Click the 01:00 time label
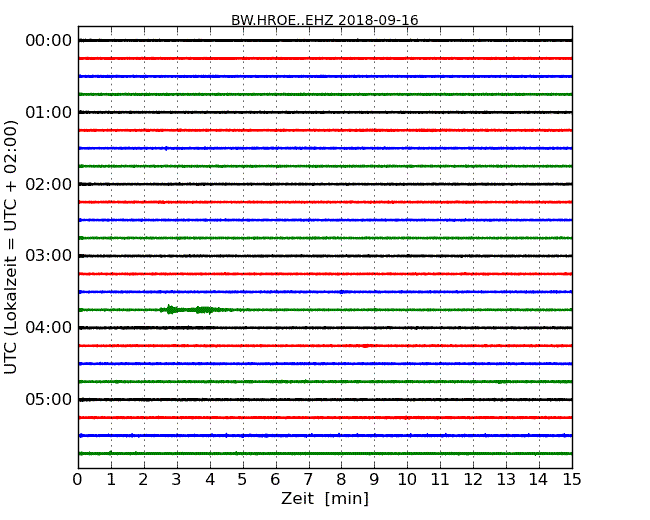The width and height of the screenshot is (650, 520). tap(49, 112)
